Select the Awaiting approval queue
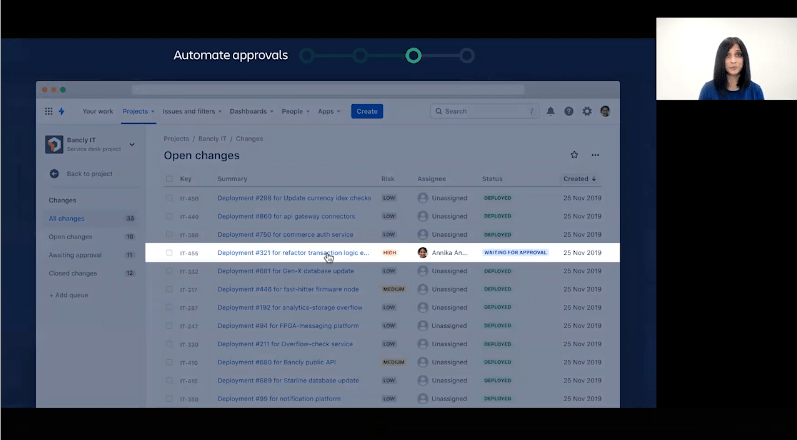Image resolution: width=797 pixels, height=440 pixels. pyautogui.click(x=73, y=255)
